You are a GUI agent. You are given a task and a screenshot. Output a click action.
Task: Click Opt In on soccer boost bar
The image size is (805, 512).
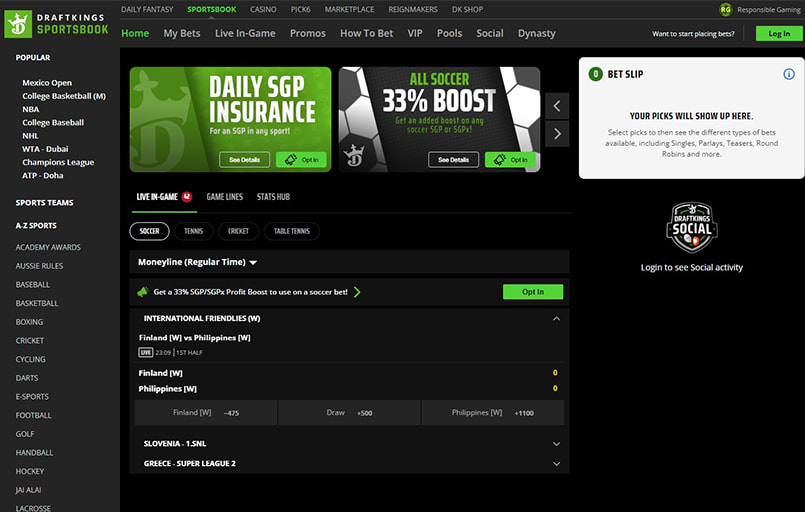(x=533, y=292)
